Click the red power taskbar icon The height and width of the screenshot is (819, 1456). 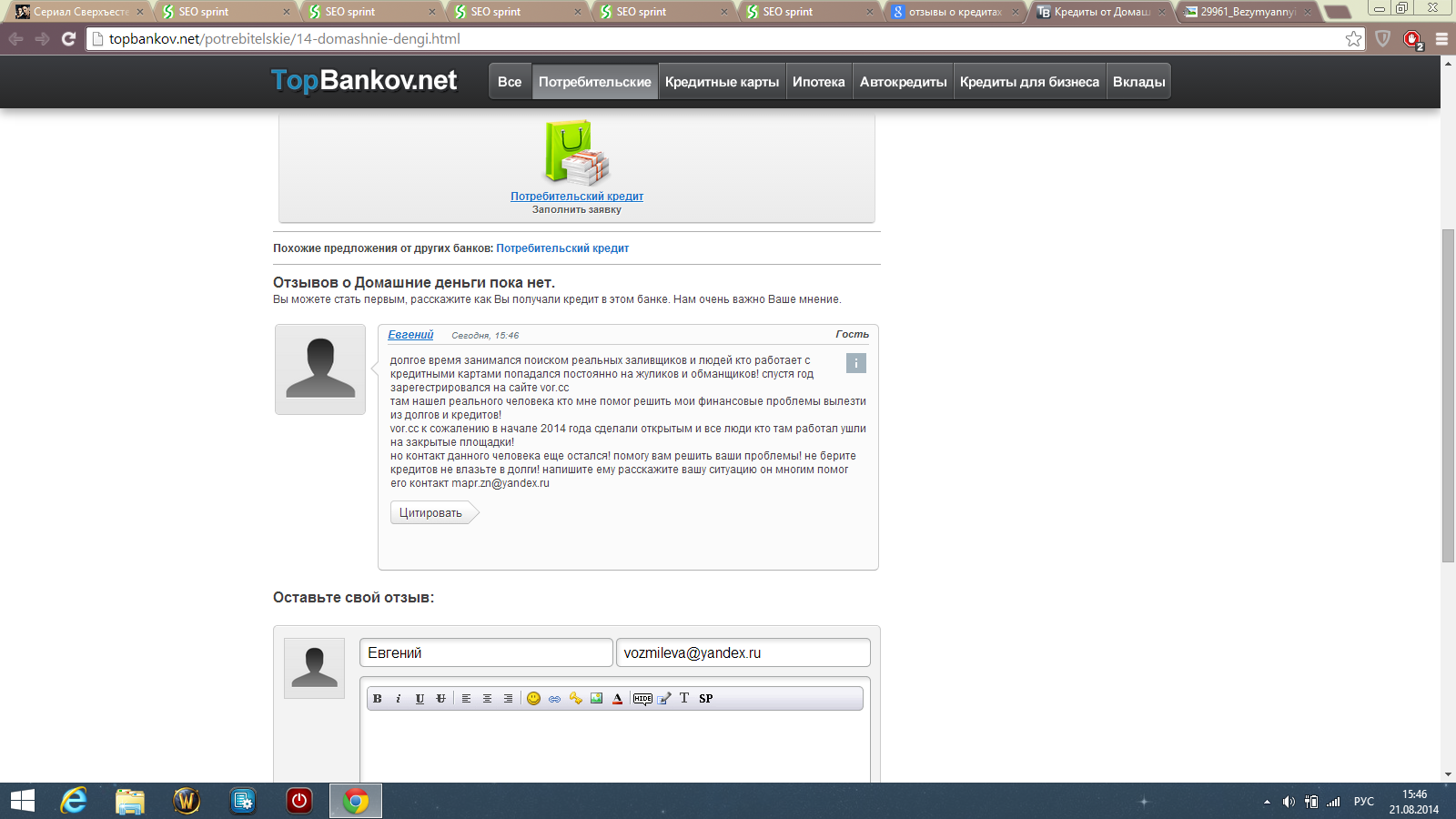point(298,801)
